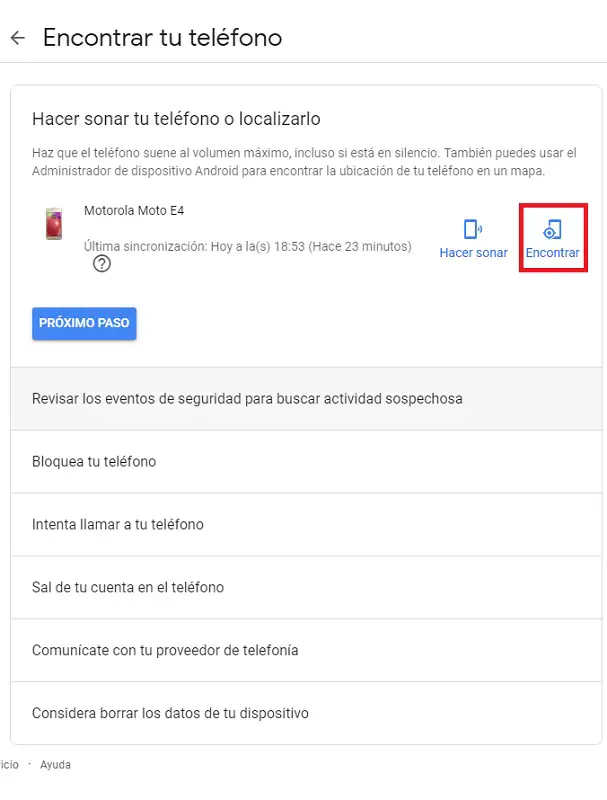607x800 pixels.
Task: Click Hacer sonar tu teléfono o localizarlo heading
Action: coord(176,119)
